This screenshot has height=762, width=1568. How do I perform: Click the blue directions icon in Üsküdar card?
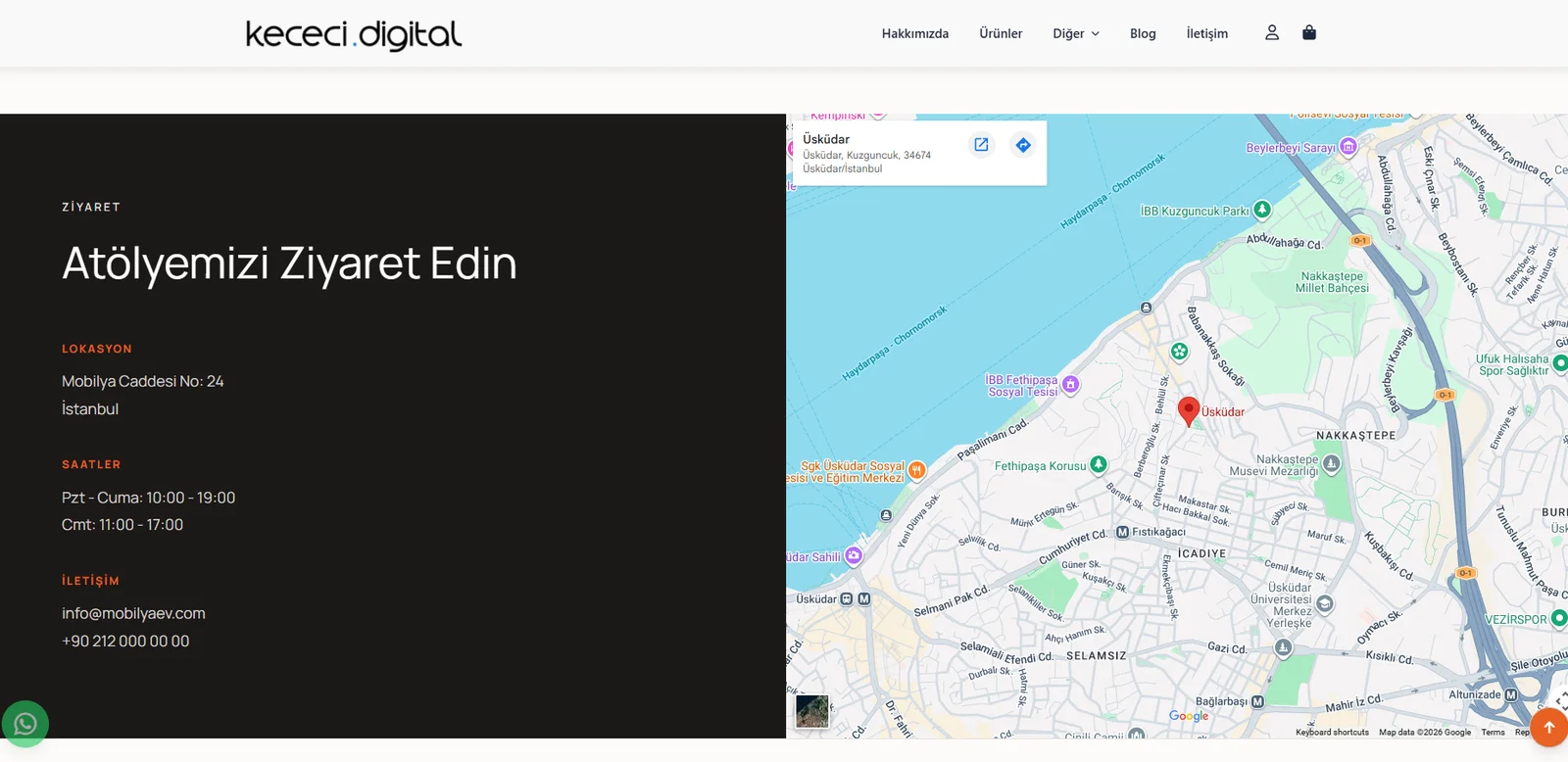point(1023,145)
